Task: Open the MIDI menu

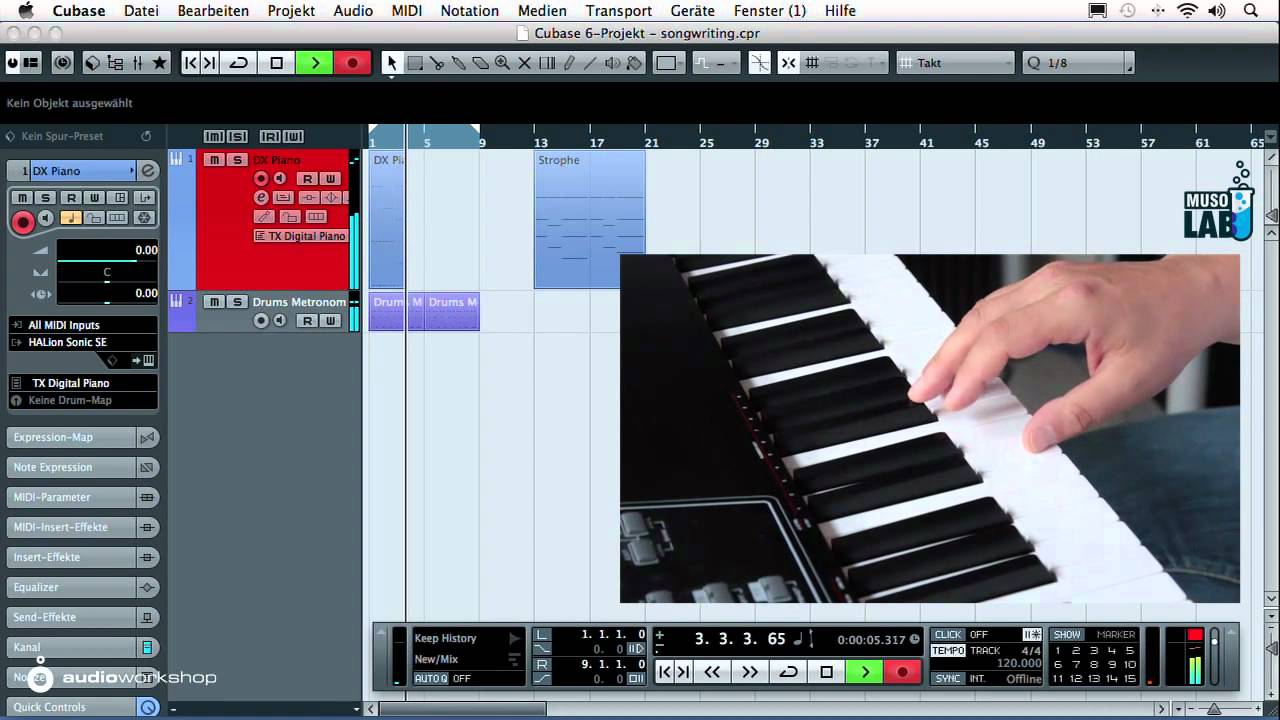Action: click(x=406, y=11)
